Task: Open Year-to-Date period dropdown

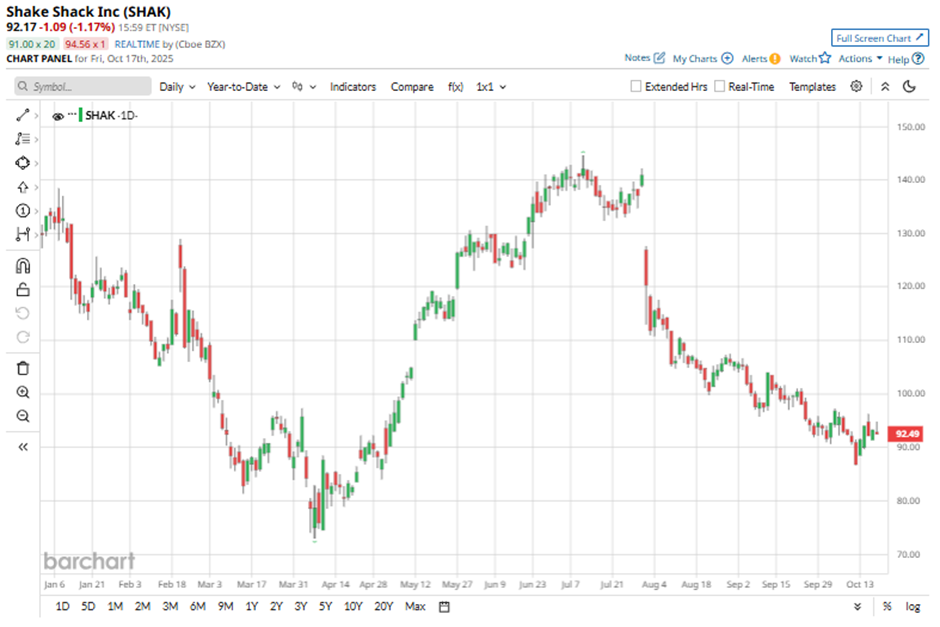Action: (243, 87)
